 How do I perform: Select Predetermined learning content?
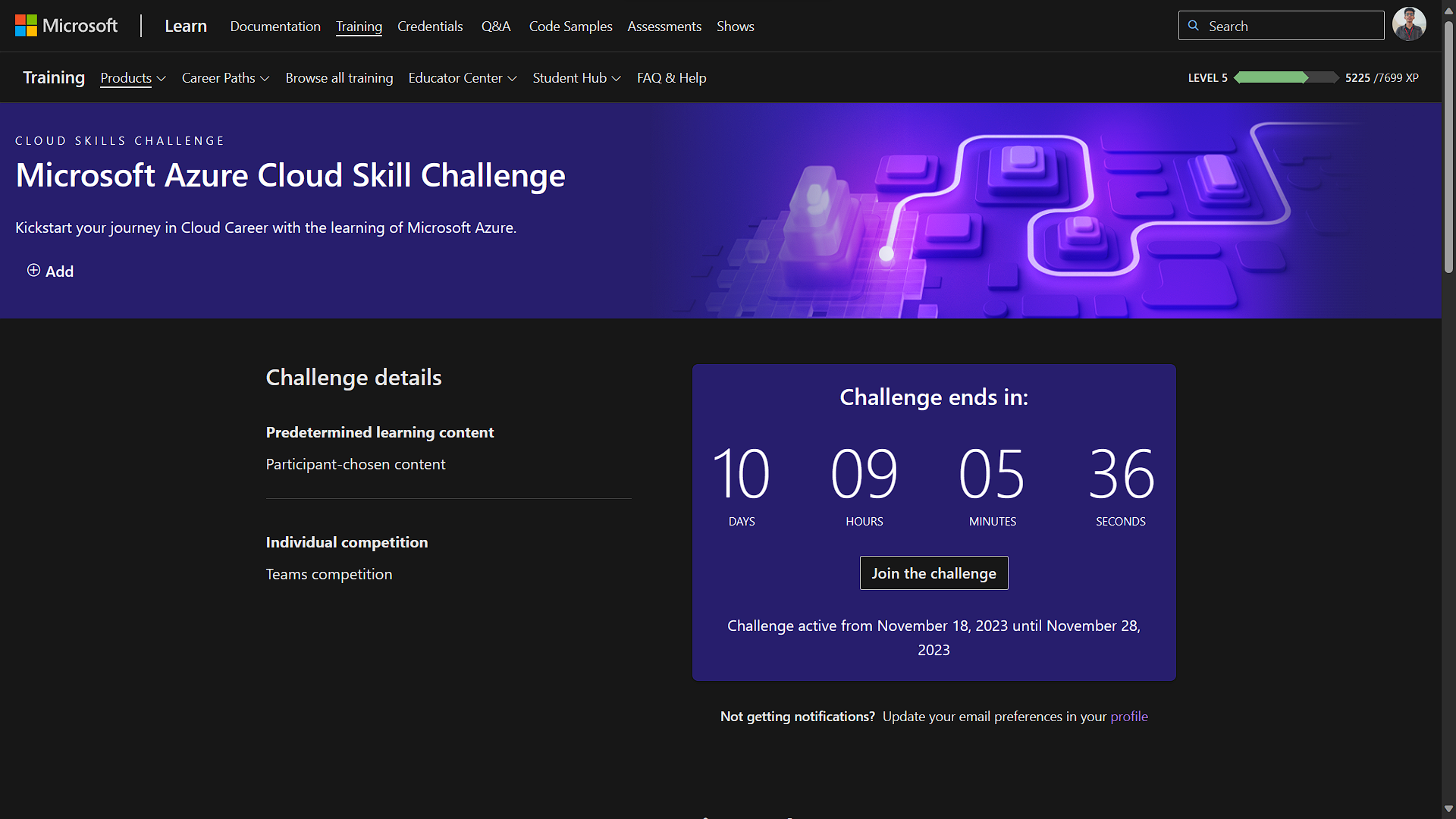click(379, 432)
